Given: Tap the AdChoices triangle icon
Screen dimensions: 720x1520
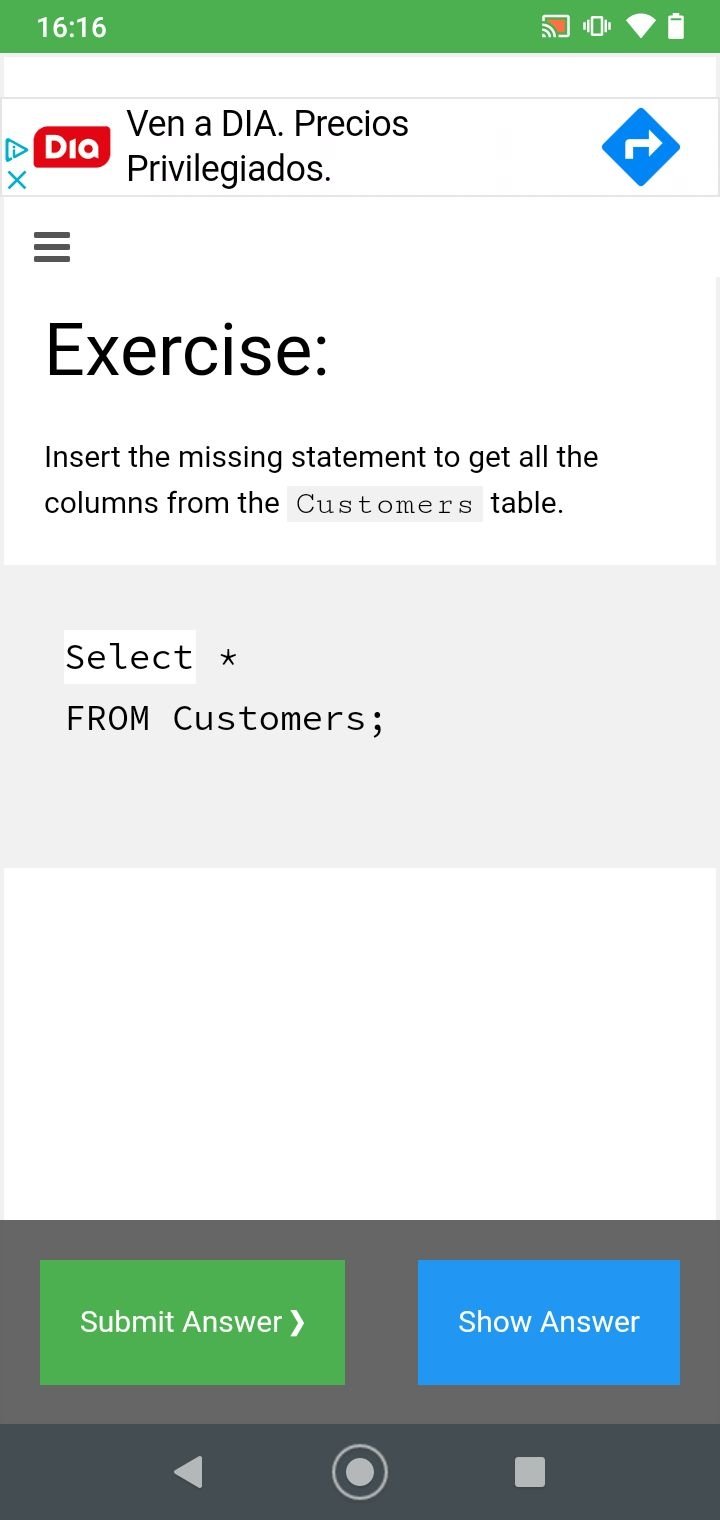Looking at the screenshot, I should pyautogui.click(x=16, y=150).
